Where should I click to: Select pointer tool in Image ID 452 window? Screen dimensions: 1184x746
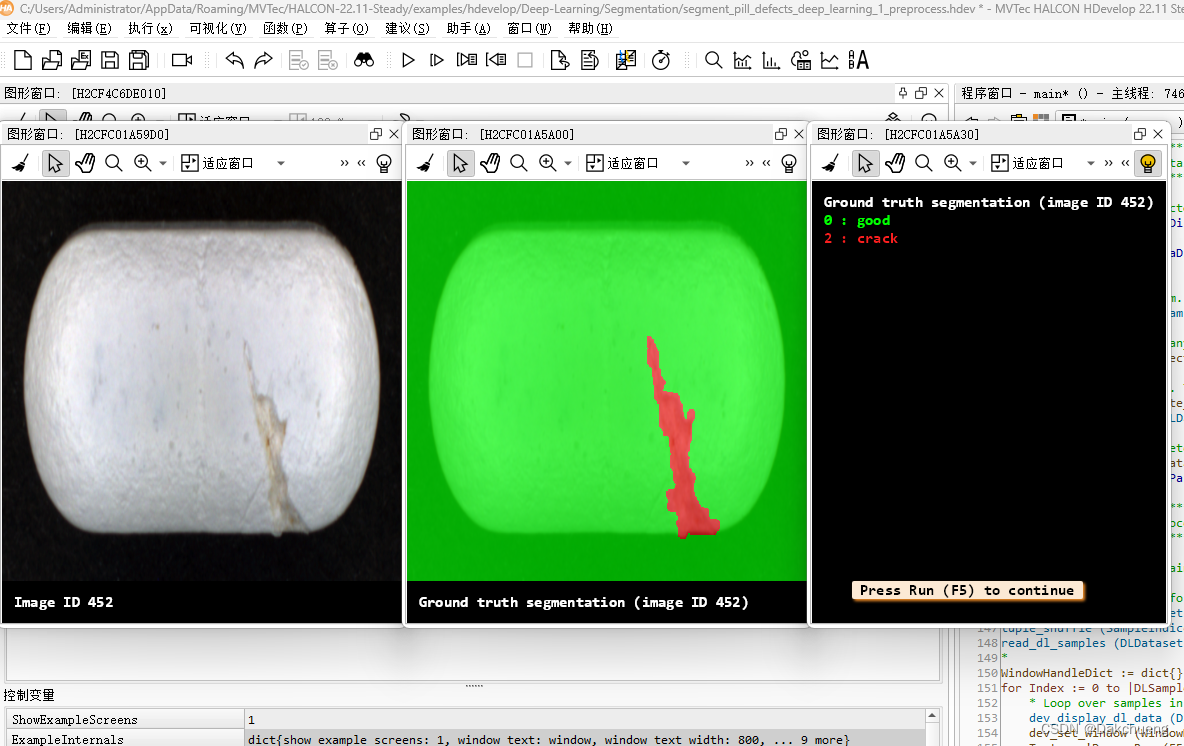coord(54,163)
